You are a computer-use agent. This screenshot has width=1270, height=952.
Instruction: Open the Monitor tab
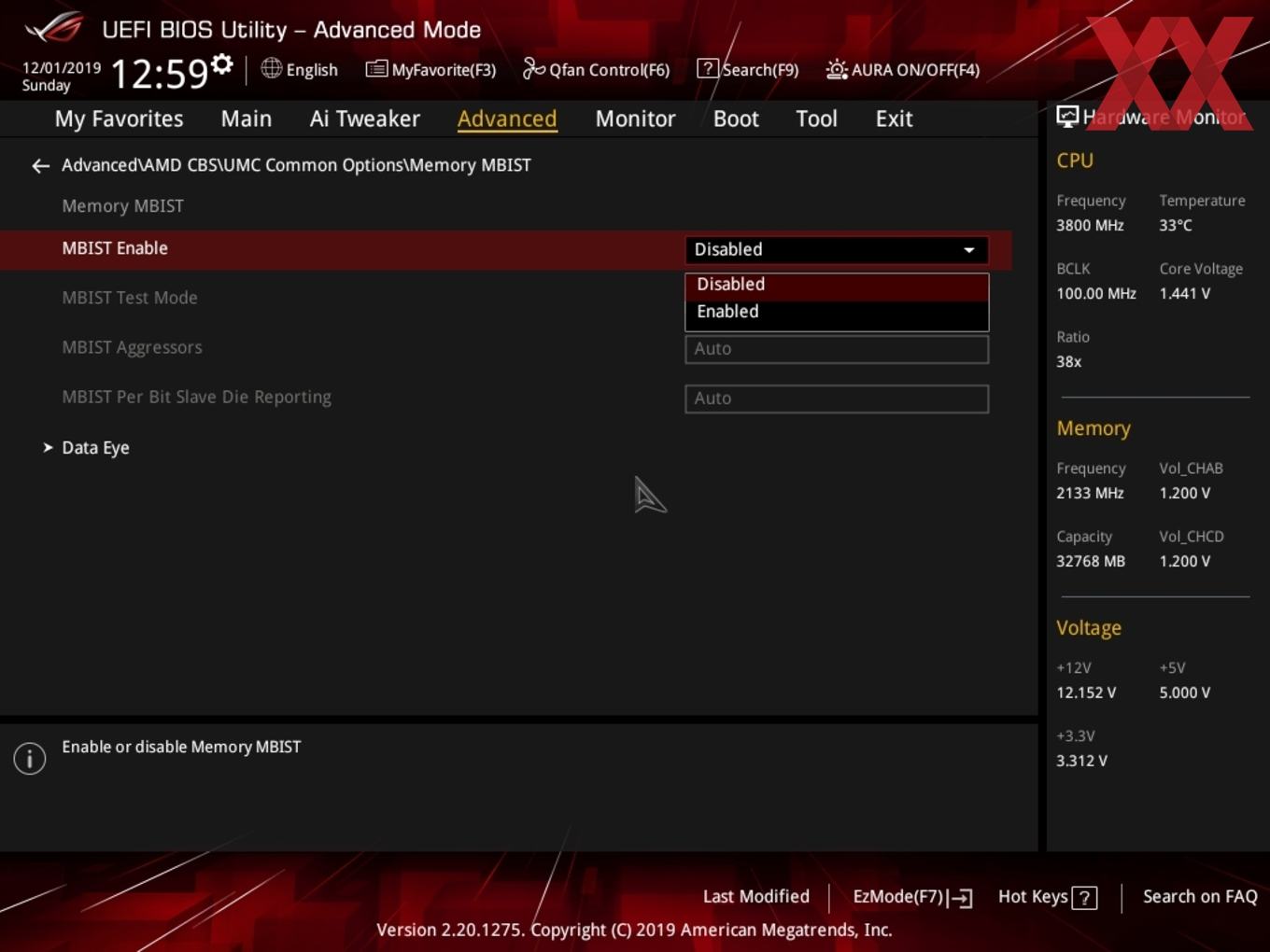pyautogui.click(x=635, y=119)
